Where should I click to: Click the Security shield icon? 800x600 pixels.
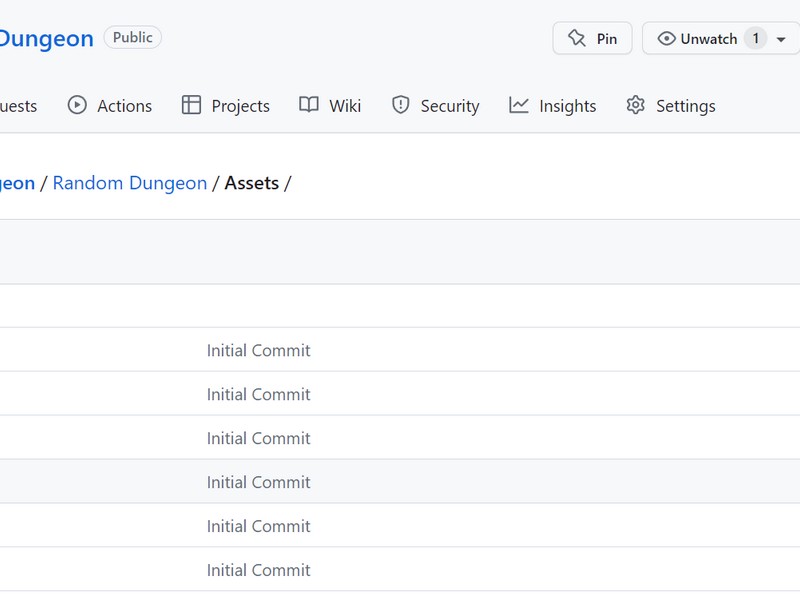(x=401, y=105)
